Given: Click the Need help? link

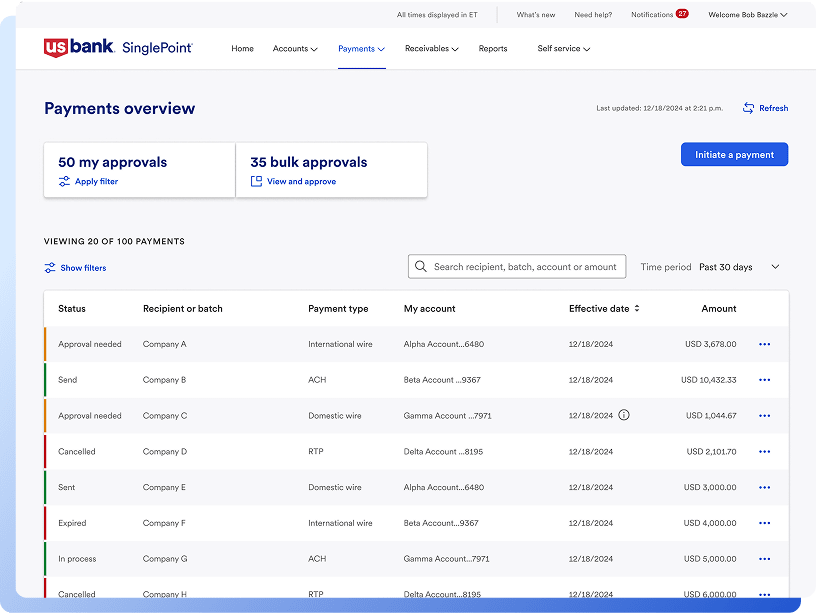Looking at the screenshot, I should tap(593, 15).
